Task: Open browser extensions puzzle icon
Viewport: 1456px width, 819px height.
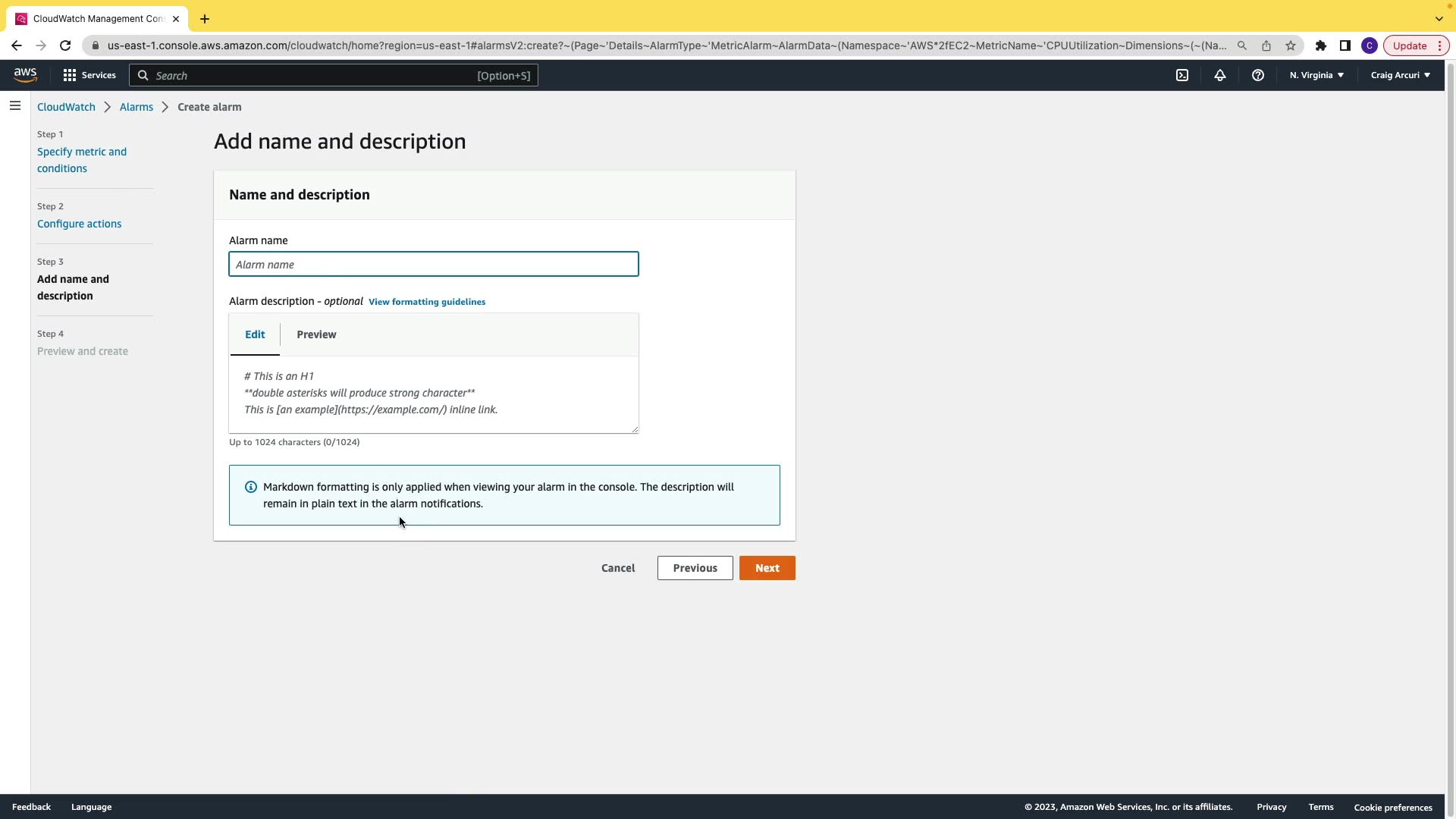Action: click(1320, 45)
